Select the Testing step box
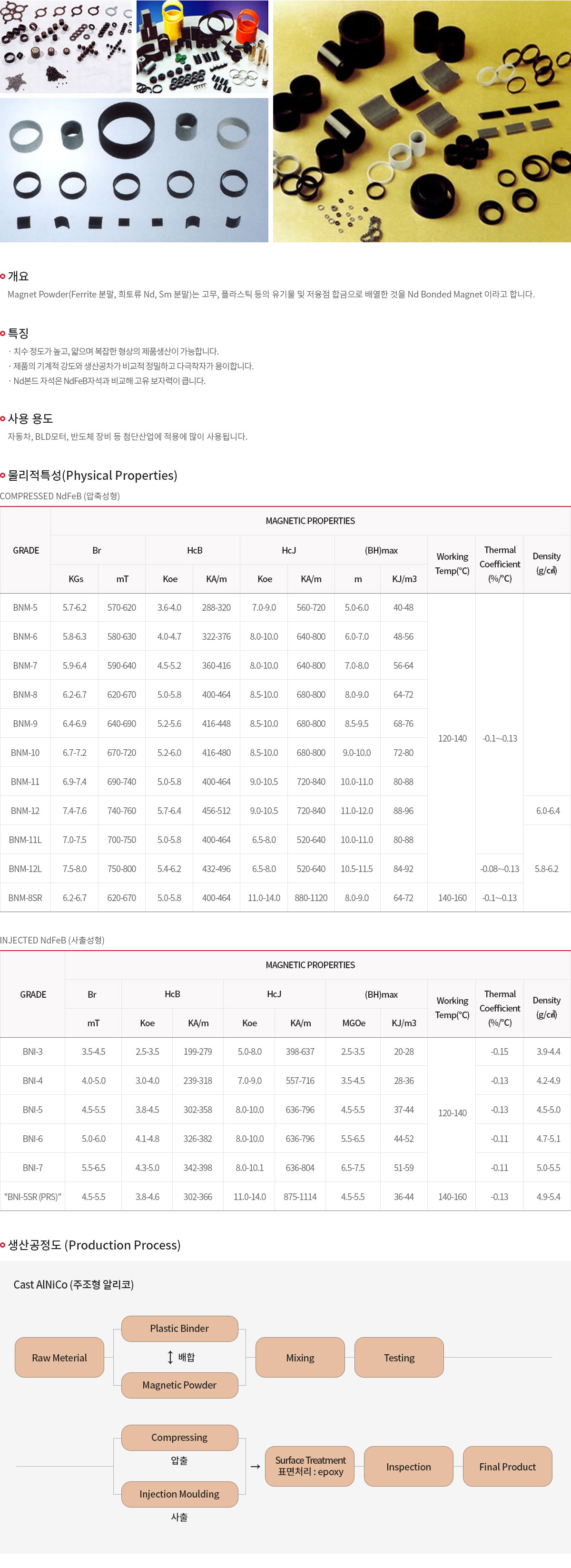Image resolution: width=571 pixels, height=1568 pixels. click(399, 1358)
